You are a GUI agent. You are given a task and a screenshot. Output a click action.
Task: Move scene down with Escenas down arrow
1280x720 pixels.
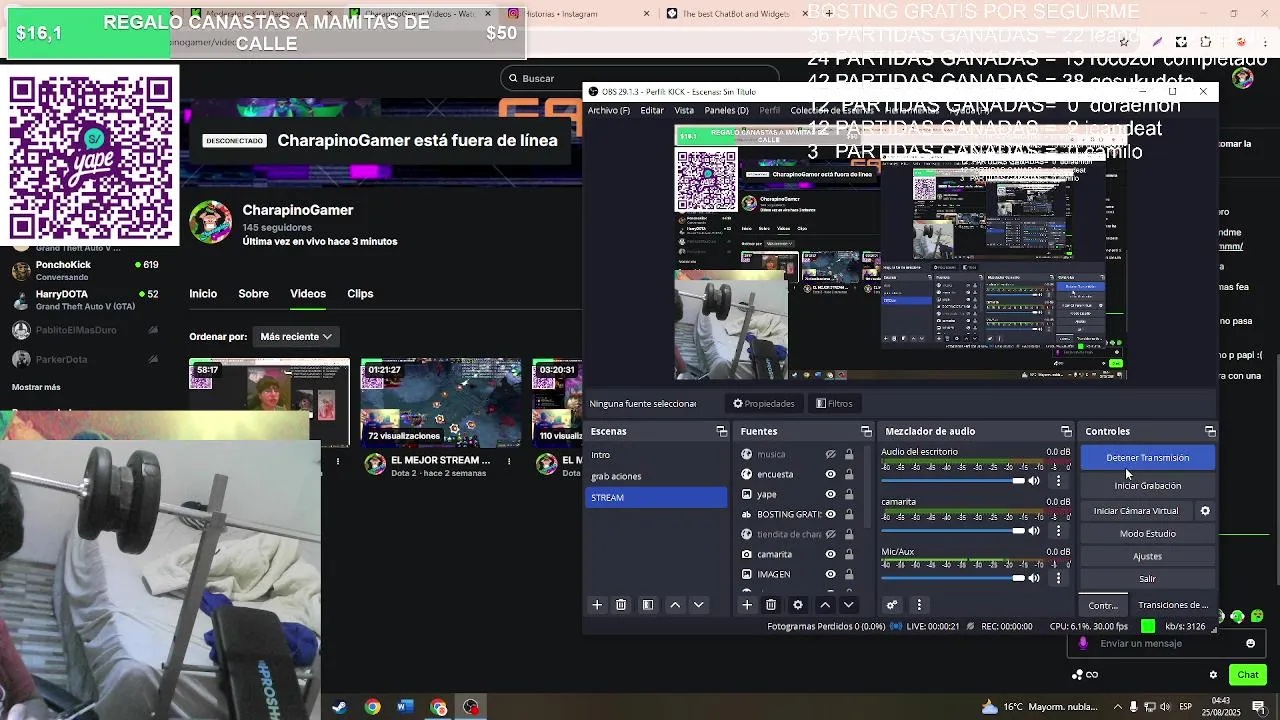pyautogui.click(x=699, y=605)
